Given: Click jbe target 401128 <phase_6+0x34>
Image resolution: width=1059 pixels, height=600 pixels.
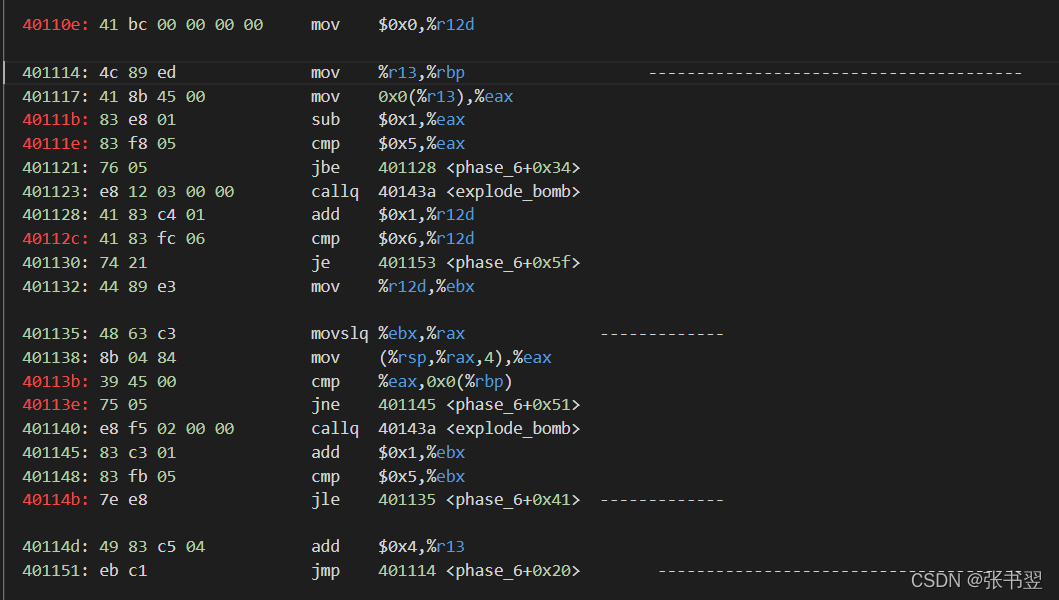Looking at the screenshot, I should click(x=479, y=168).
